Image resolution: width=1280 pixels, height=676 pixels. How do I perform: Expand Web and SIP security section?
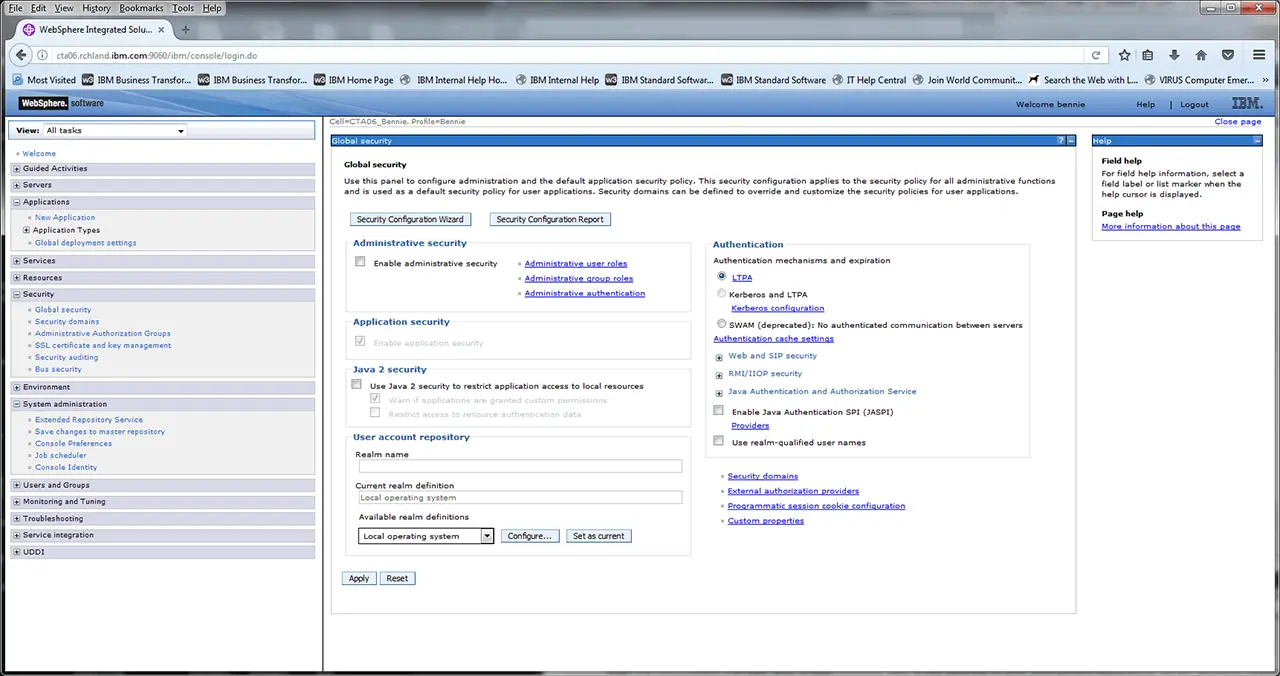719,357
